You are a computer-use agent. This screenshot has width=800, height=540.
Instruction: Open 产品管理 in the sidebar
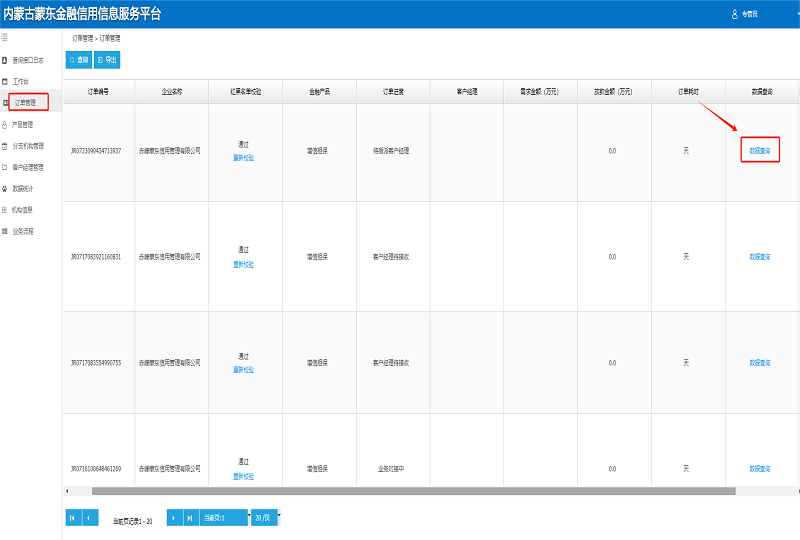[22, 125]
